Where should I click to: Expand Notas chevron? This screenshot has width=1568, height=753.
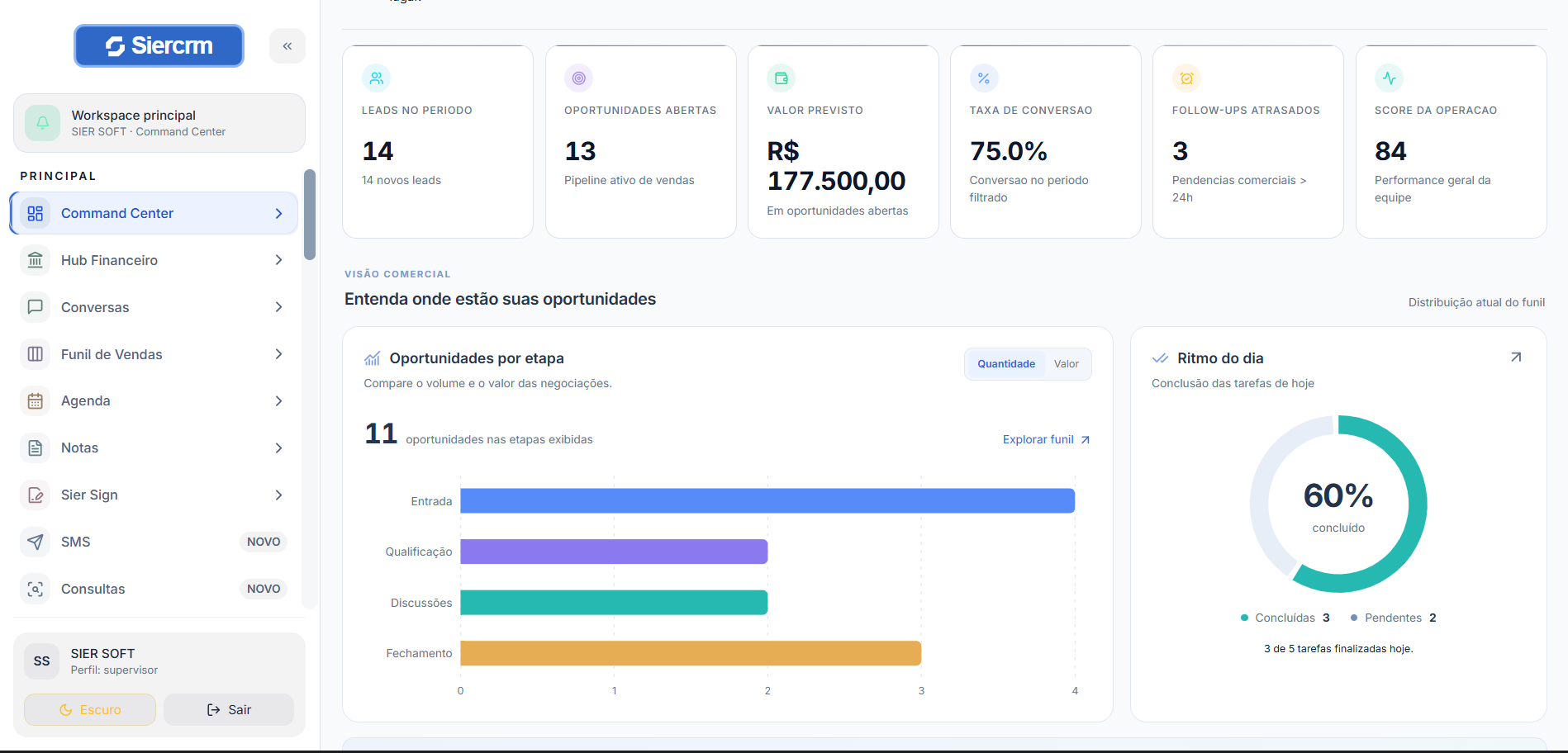coord(279,448)
